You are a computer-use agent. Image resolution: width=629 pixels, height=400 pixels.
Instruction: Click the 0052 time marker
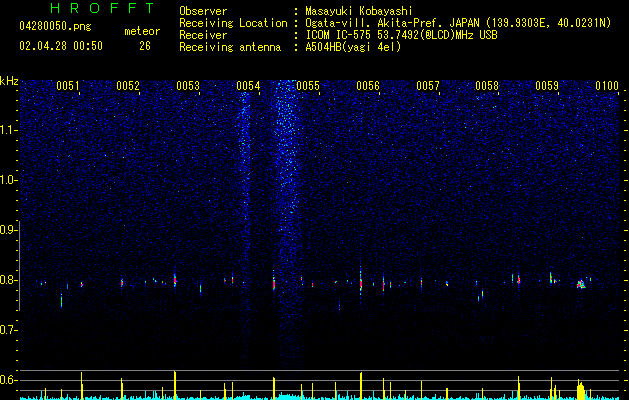point(128,86)
